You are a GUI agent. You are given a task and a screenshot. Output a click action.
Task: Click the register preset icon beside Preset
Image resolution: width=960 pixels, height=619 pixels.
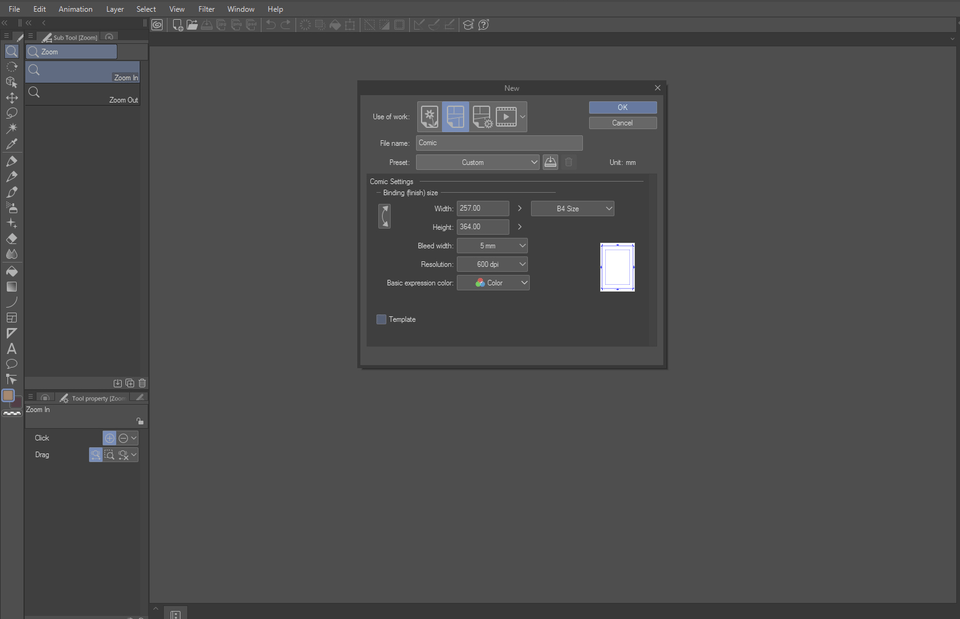point(551,162)
